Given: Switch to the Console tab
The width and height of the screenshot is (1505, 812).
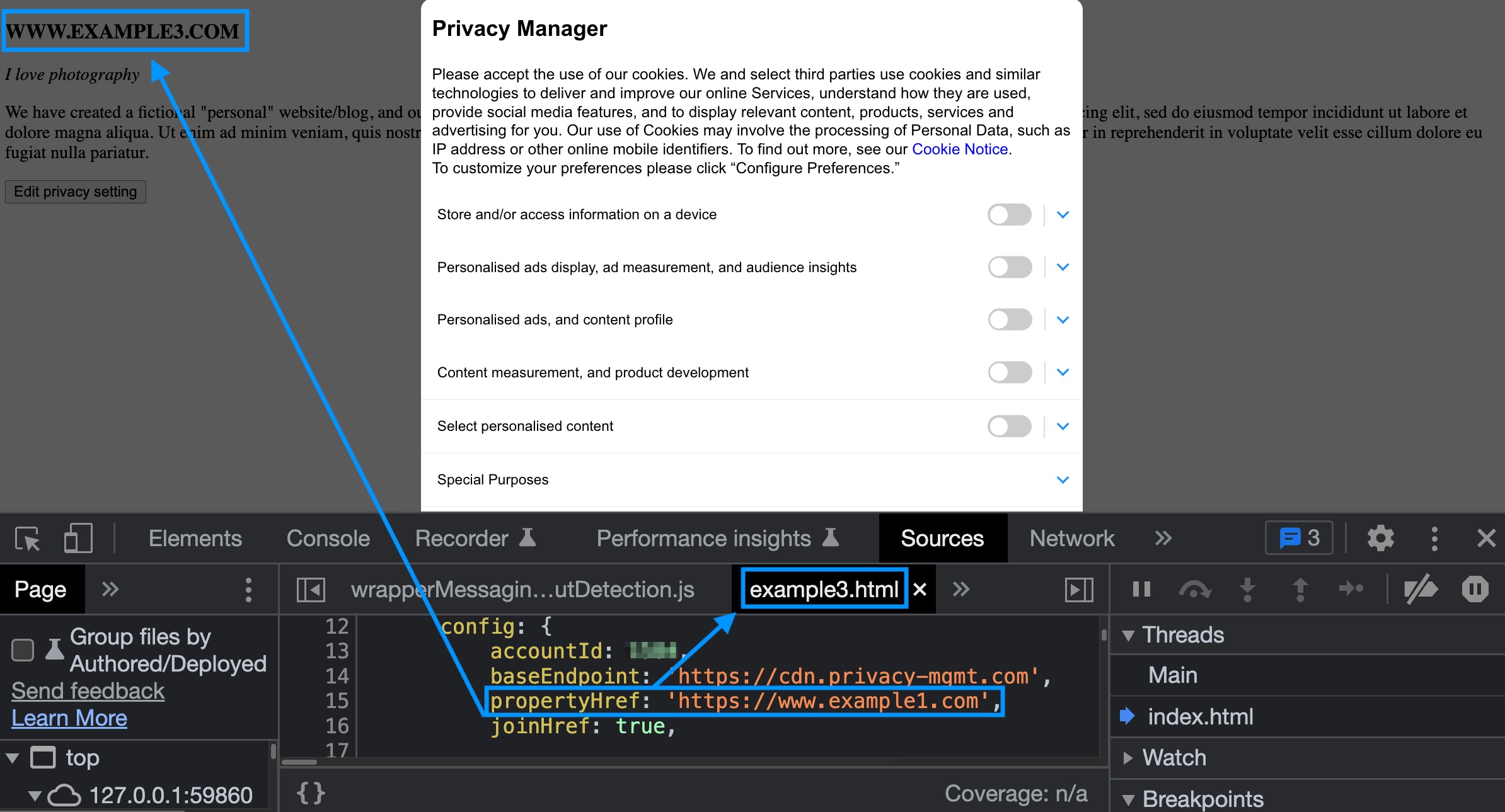Looking at the screenshot, I should (328, 539).
